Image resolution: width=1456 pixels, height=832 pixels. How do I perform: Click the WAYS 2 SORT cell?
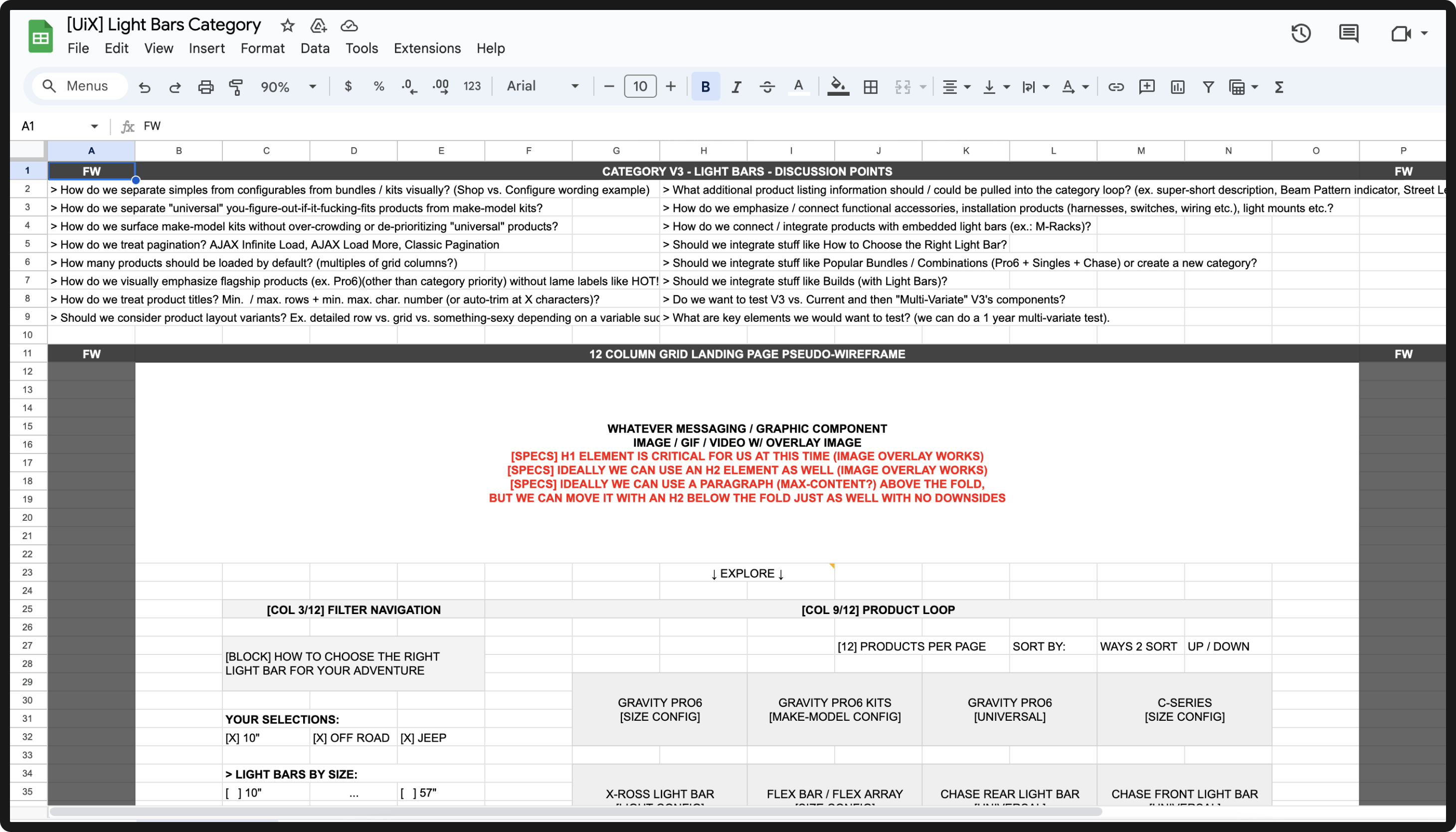(1141, 646)
